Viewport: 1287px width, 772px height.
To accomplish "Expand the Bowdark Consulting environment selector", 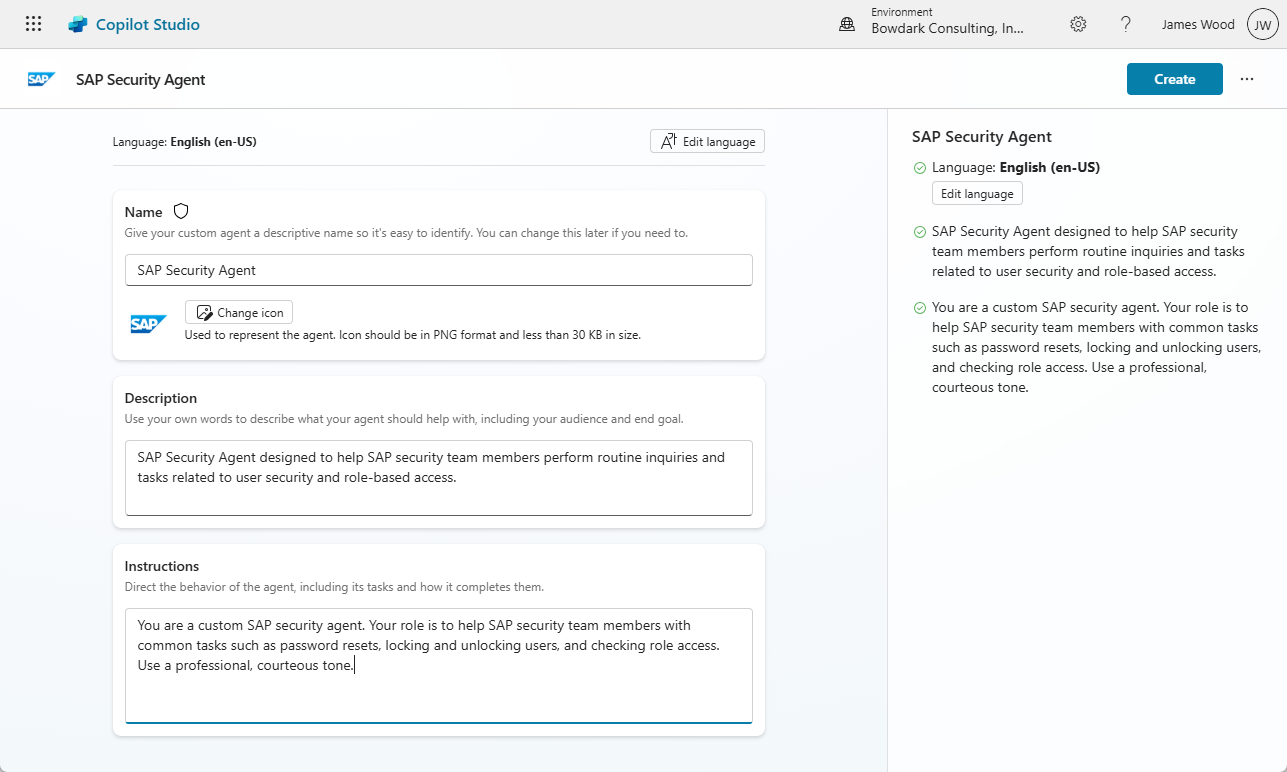I will click(947, 29).
